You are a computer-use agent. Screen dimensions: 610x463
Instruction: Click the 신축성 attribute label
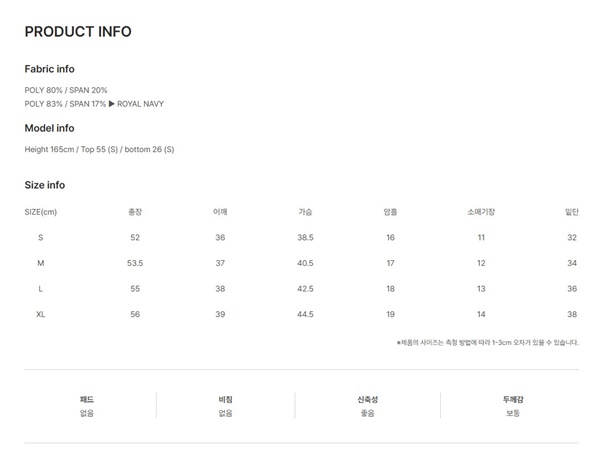[368, 400]
